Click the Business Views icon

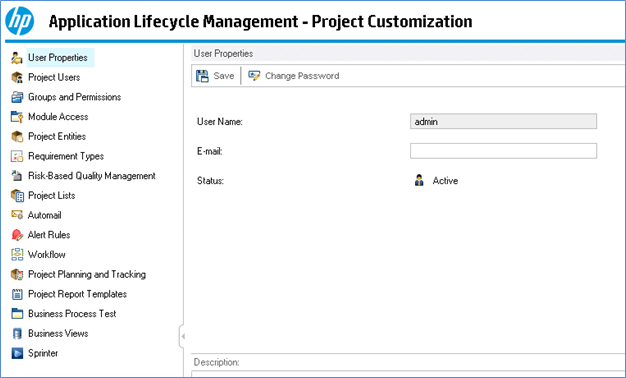17,333
